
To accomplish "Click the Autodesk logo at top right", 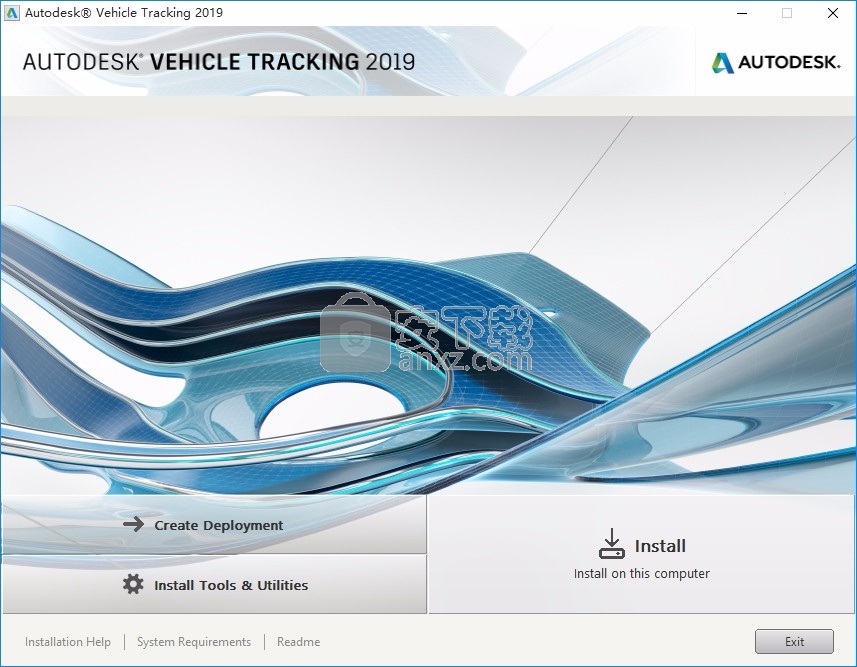I will click(776, 62).
